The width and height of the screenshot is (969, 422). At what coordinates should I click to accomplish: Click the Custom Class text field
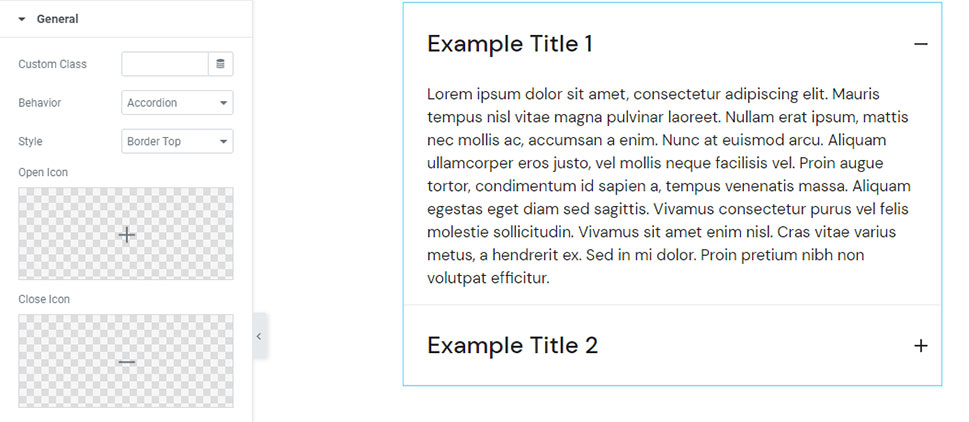coord(165,64)
